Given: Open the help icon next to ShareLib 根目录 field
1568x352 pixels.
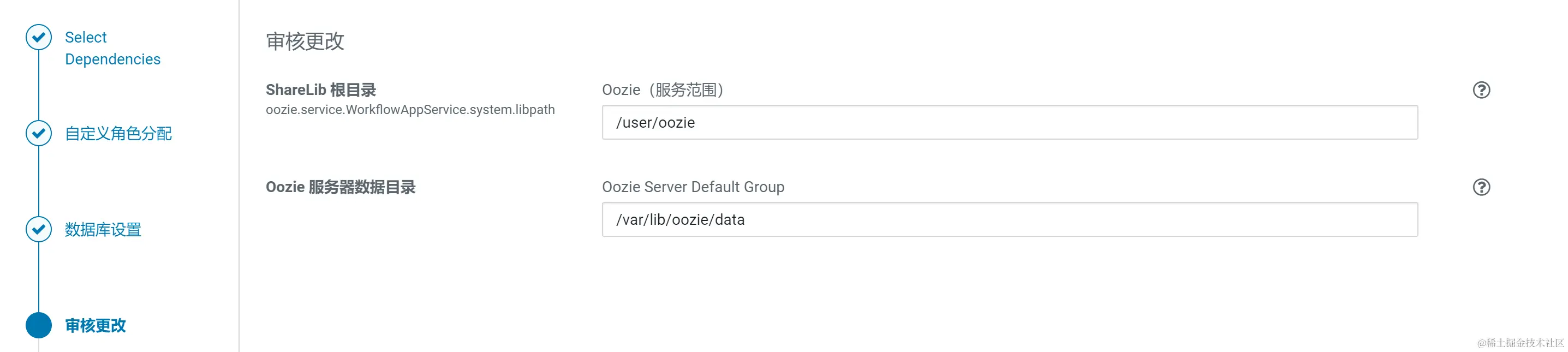Looking at the screenshot, I should click(x=1482, y=90).
